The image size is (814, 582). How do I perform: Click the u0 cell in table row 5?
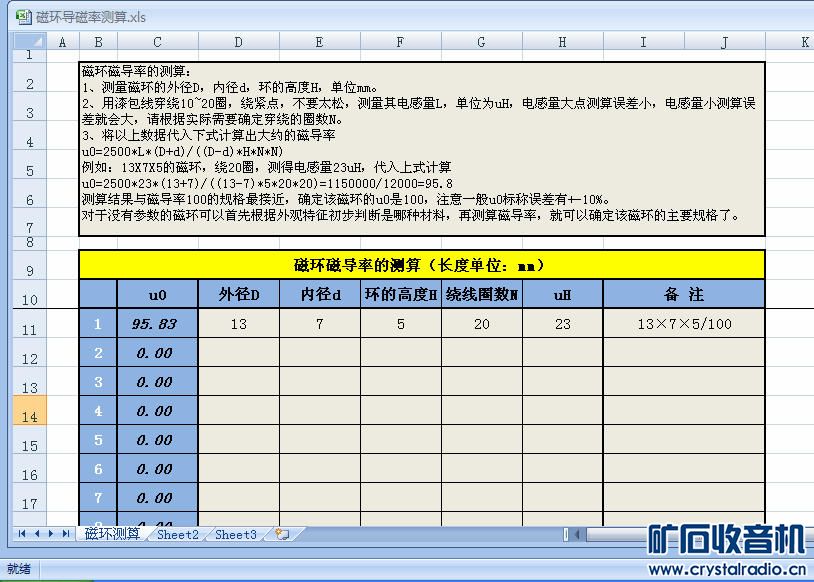coord(158,440)
